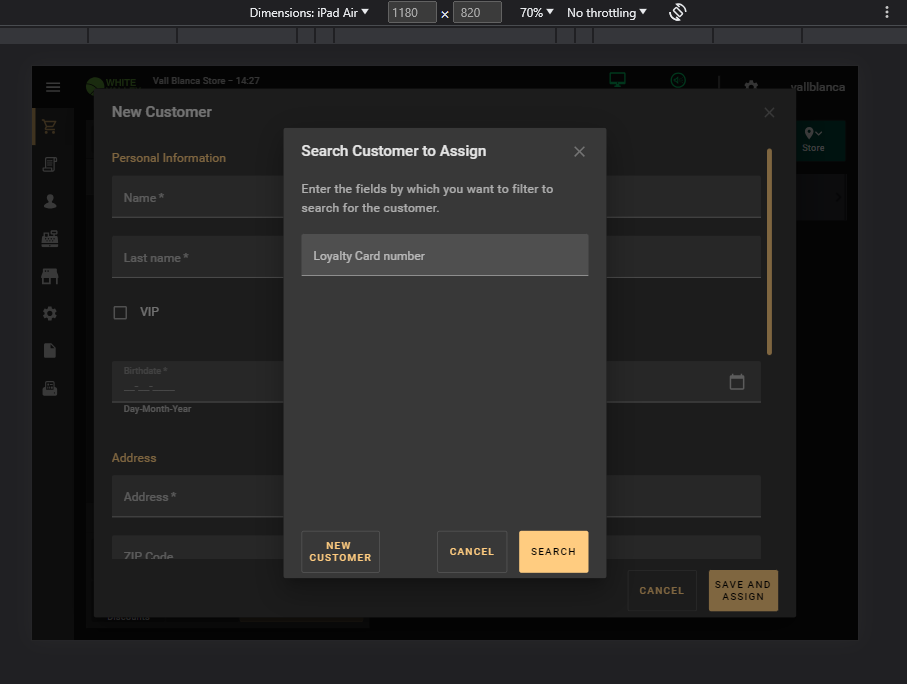Expand the Store location dropdown
The width and height of the screenshot is (907, 684).
(814, 140)
